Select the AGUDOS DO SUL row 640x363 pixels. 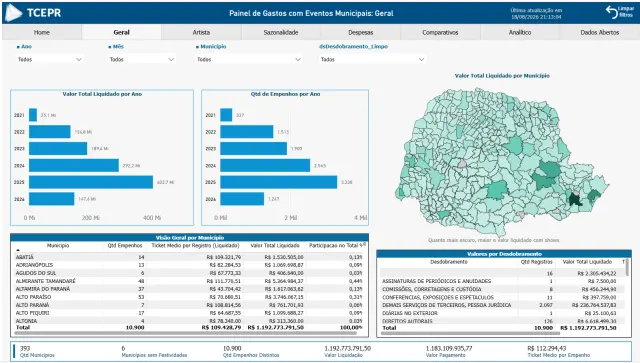189,273
